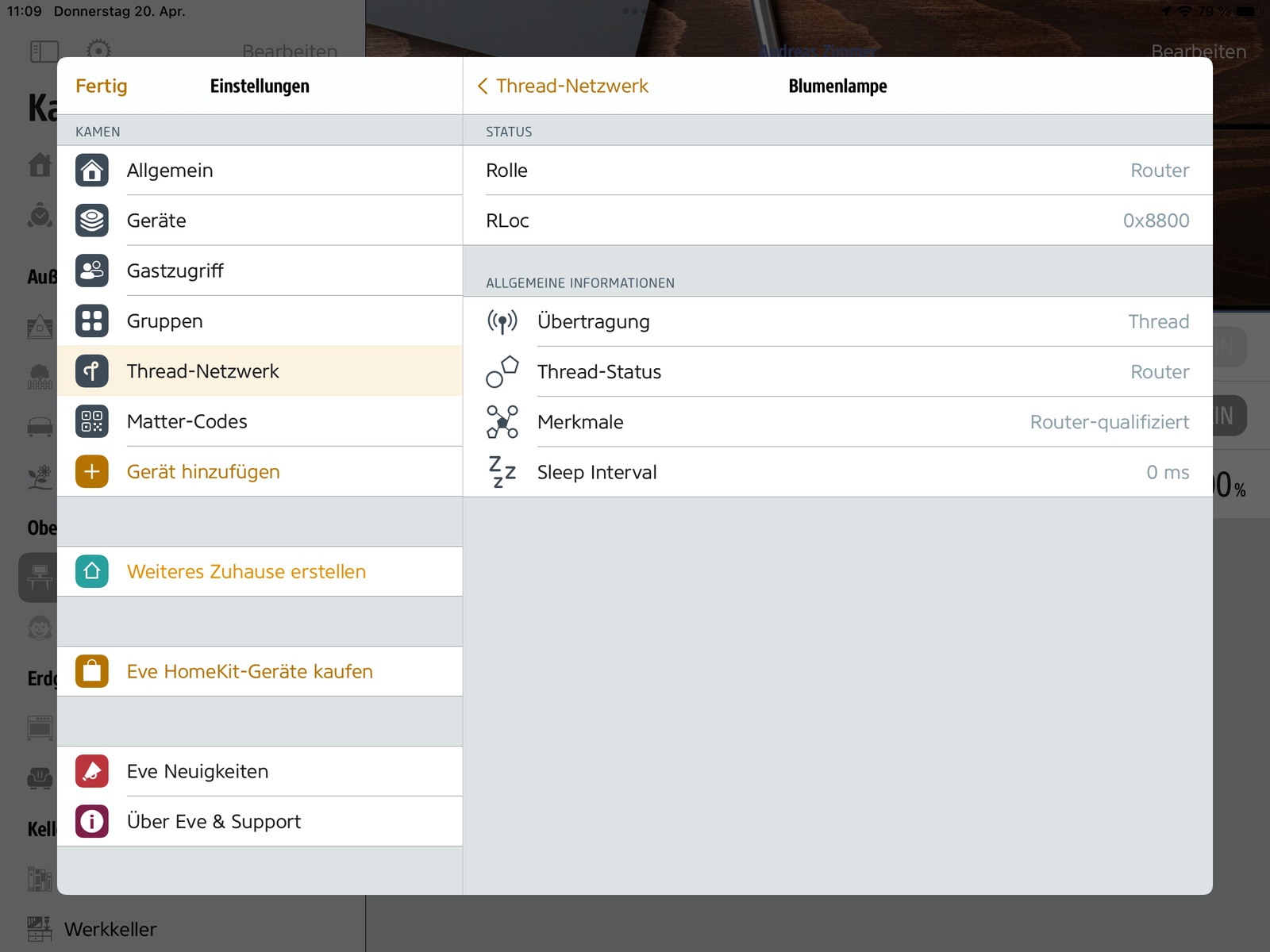Tap the RLoc status row

pos(837,221)
